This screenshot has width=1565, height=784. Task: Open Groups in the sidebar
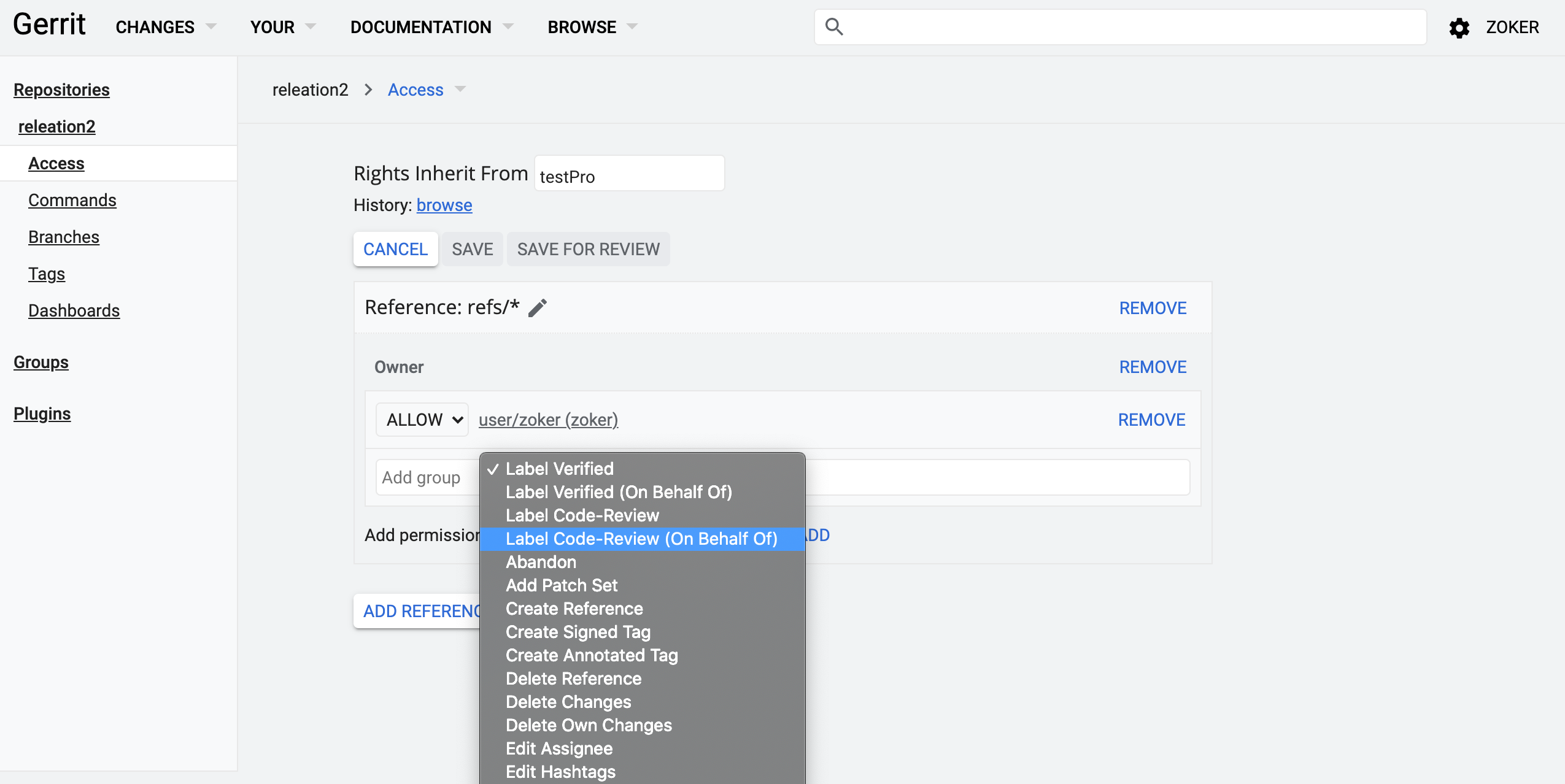41,362
